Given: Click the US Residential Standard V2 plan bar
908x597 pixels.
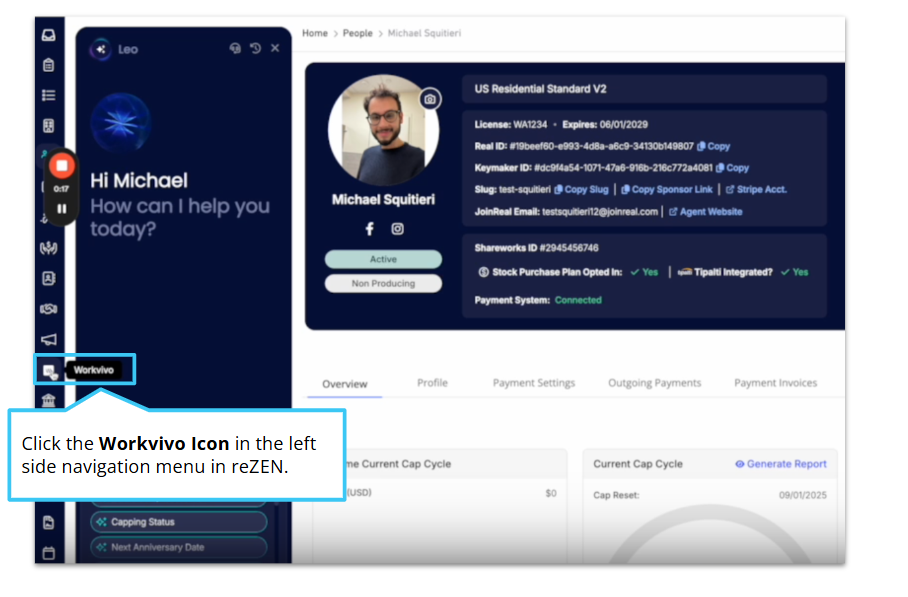Looking at the screenshot, I should coord(644,89).
